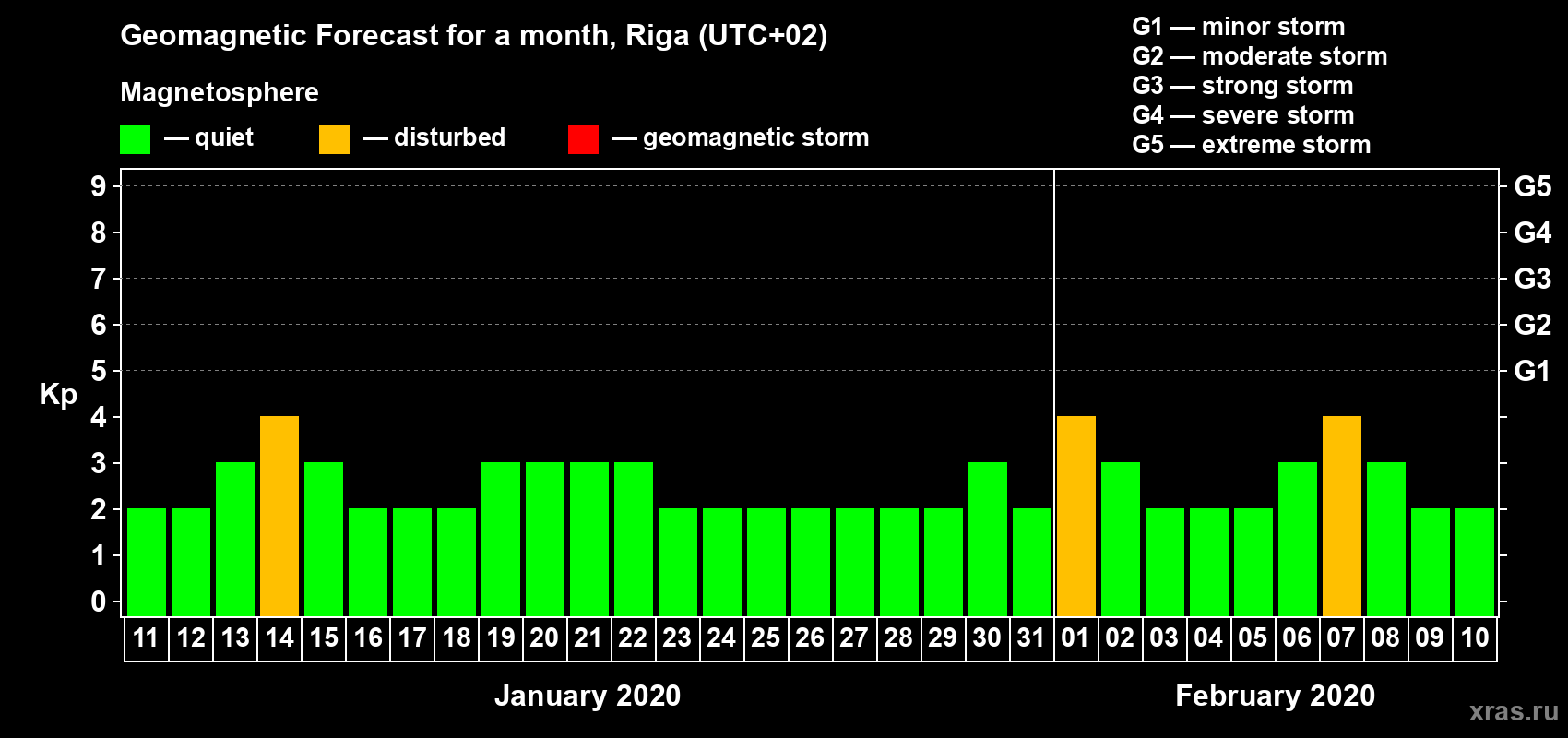This screenshot has width=1568, height=738.
Task: Click the 'G4 — severe storm' legend text
Action: click(1243, 115)
